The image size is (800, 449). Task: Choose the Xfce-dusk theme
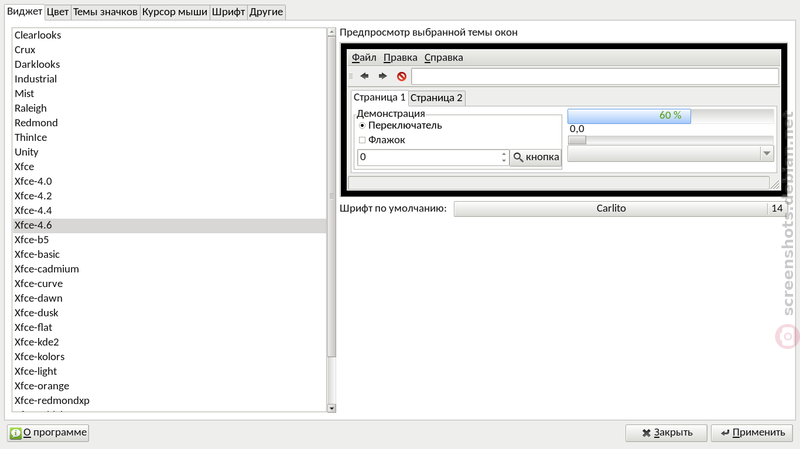[x=169, y=313]
